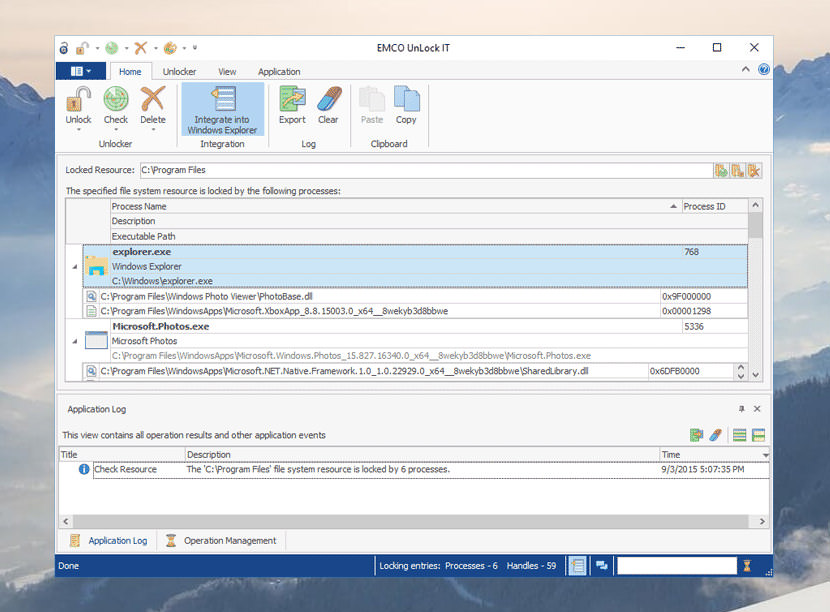Click the middle icon beside Locked Resource field
This screenshot has width=830, height=612.
point(737,170)
